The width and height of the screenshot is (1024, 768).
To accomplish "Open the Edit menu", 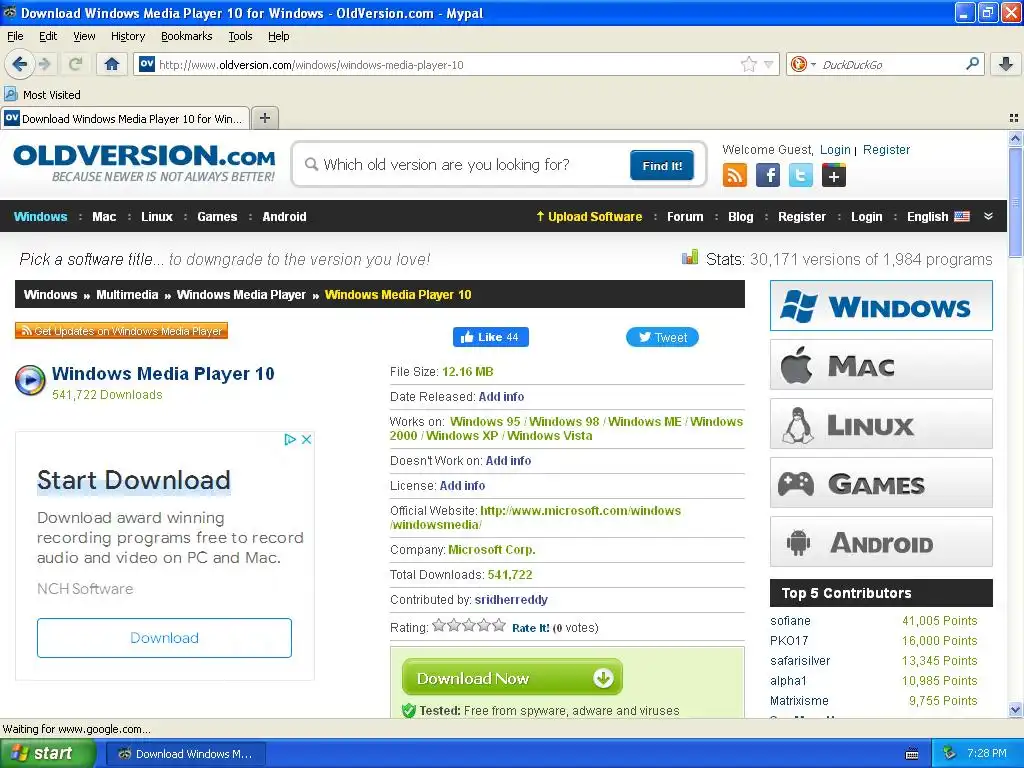I will [x=48, y=36].
